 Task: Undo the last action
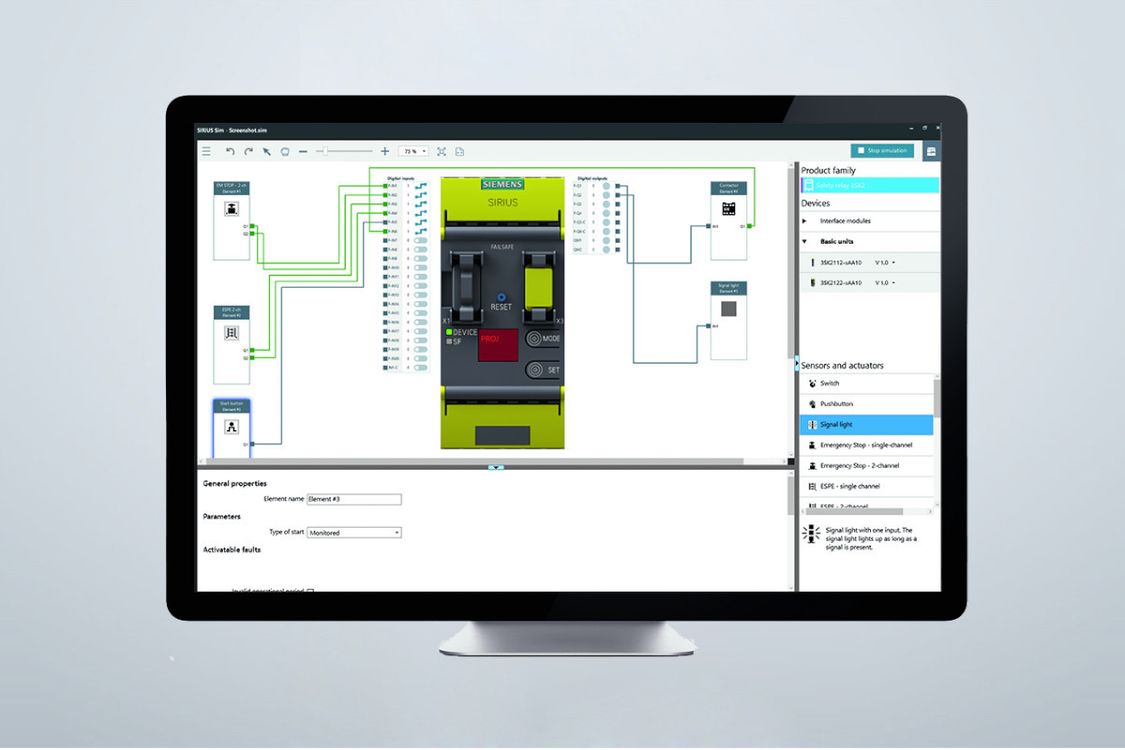point(230,151)
